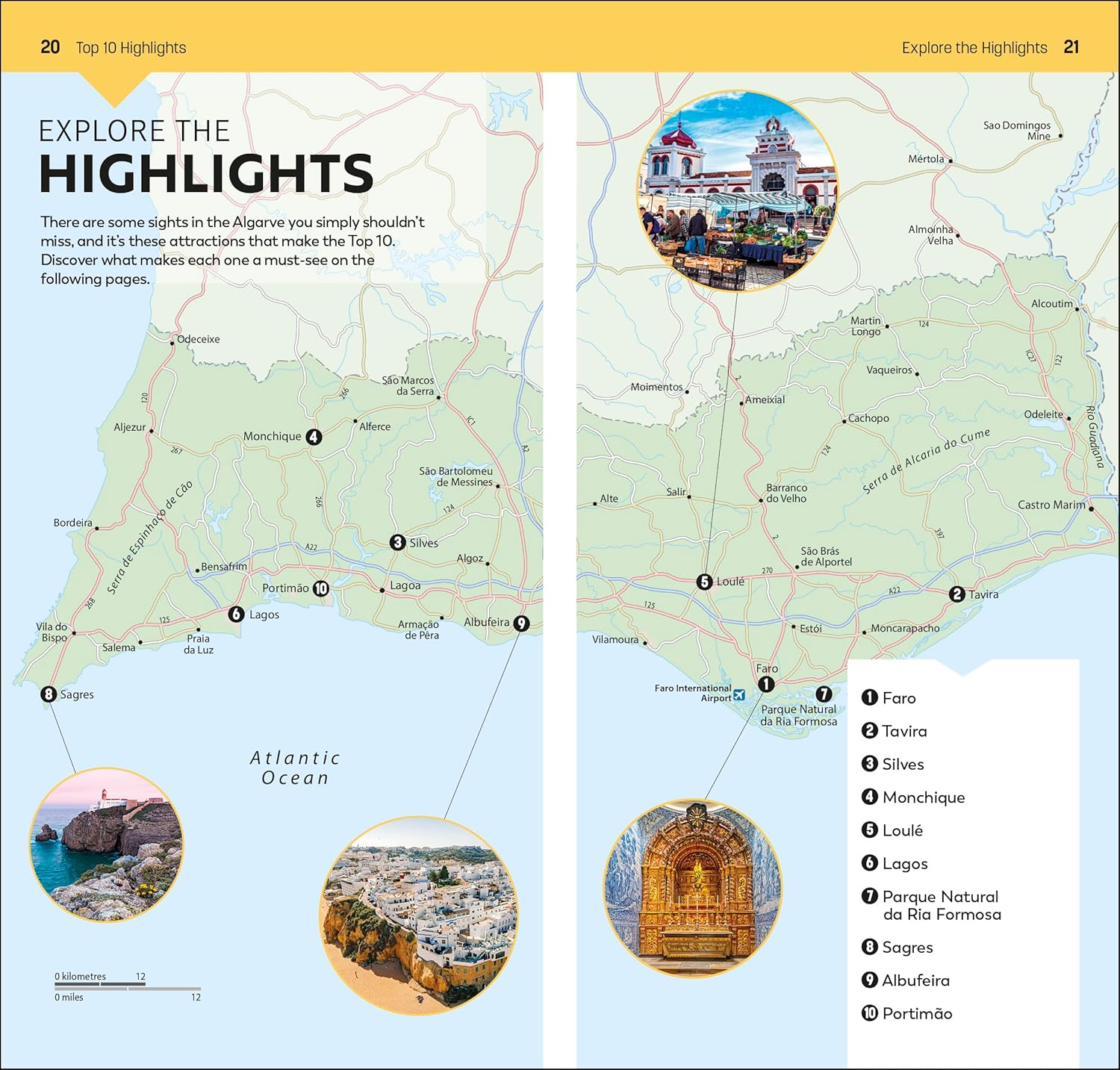Click the number 8 map marker at Sagres
This screenshot has width=1120, height=1070.
click(x=49, y=694)
